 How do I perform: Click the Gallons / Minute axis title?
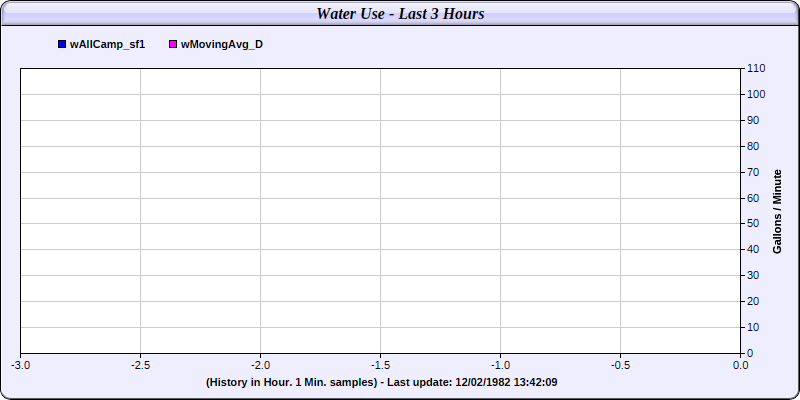tap(777, 211)
